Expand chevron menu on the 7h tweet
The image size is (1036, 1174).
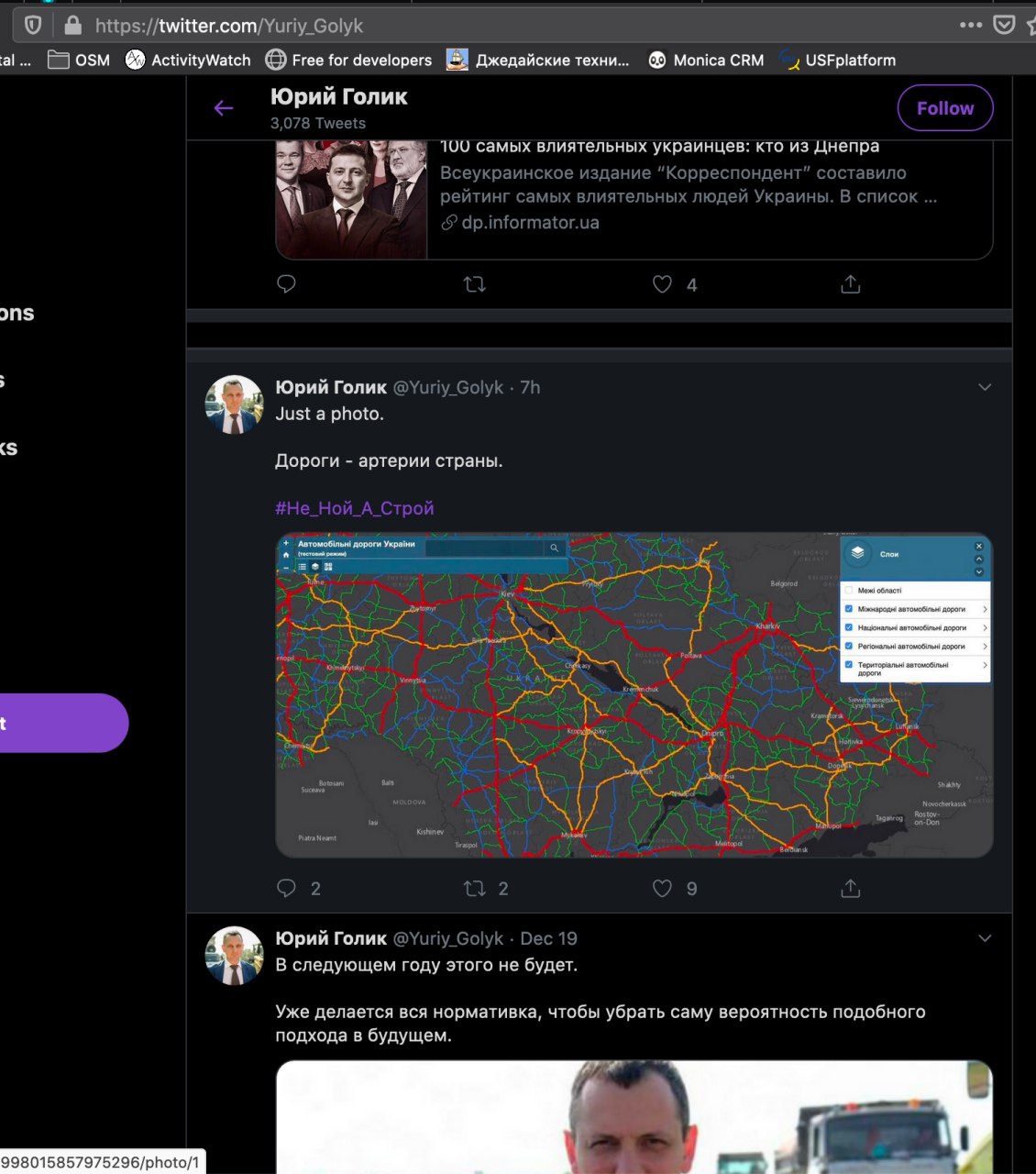point(985,387)
